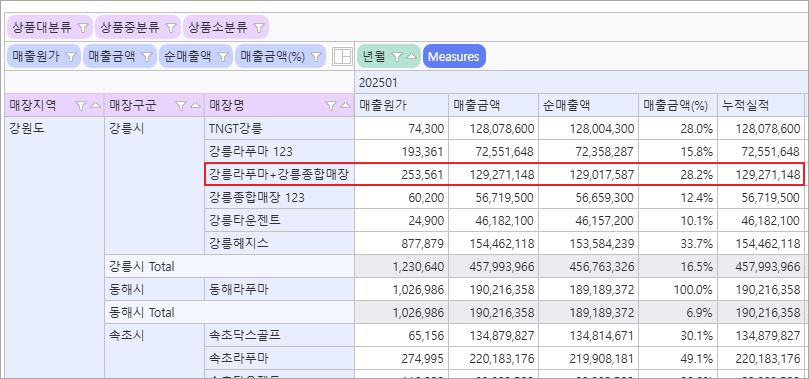Open filter icon on 년월 field
The image size is (809, 379).
tap(396, 57)
